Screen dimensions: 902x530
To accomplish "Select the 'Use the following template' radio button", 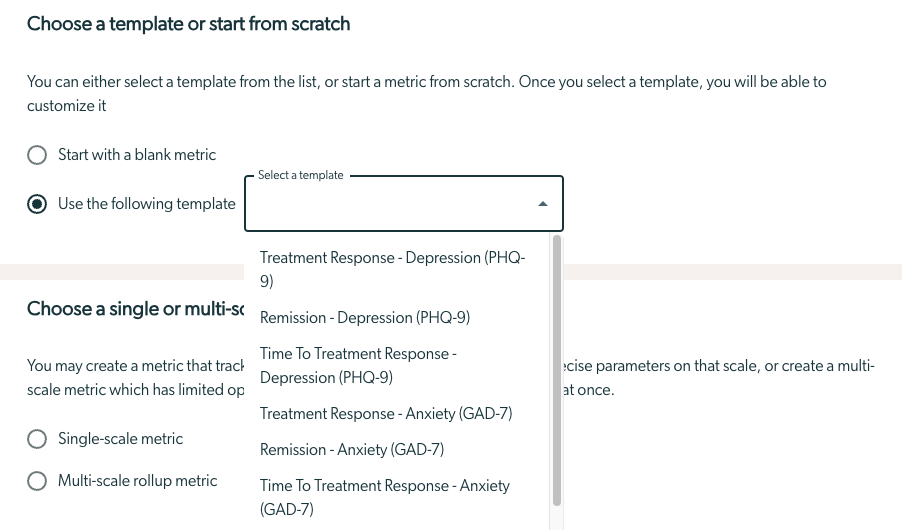I will pos(37,204).
